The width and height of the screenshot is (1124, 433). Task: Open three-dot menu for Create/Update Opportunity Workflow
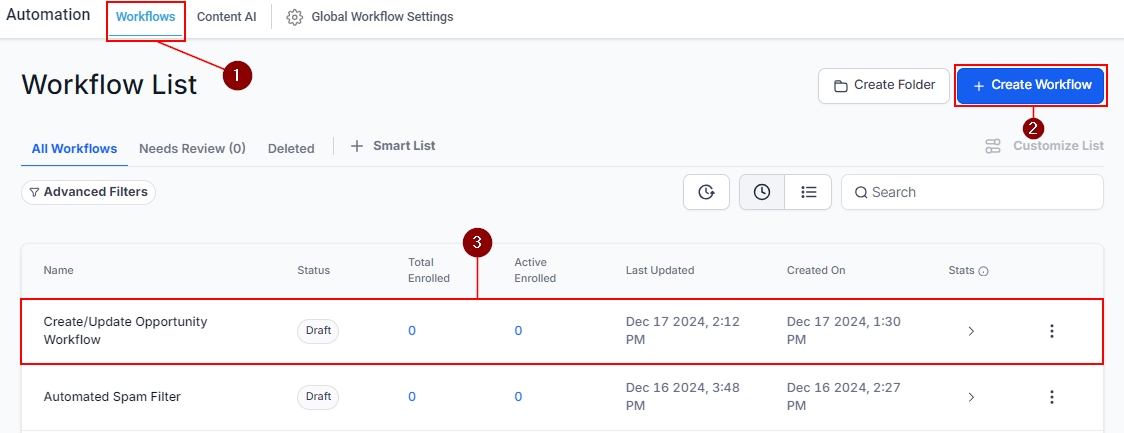(1051, 331)
